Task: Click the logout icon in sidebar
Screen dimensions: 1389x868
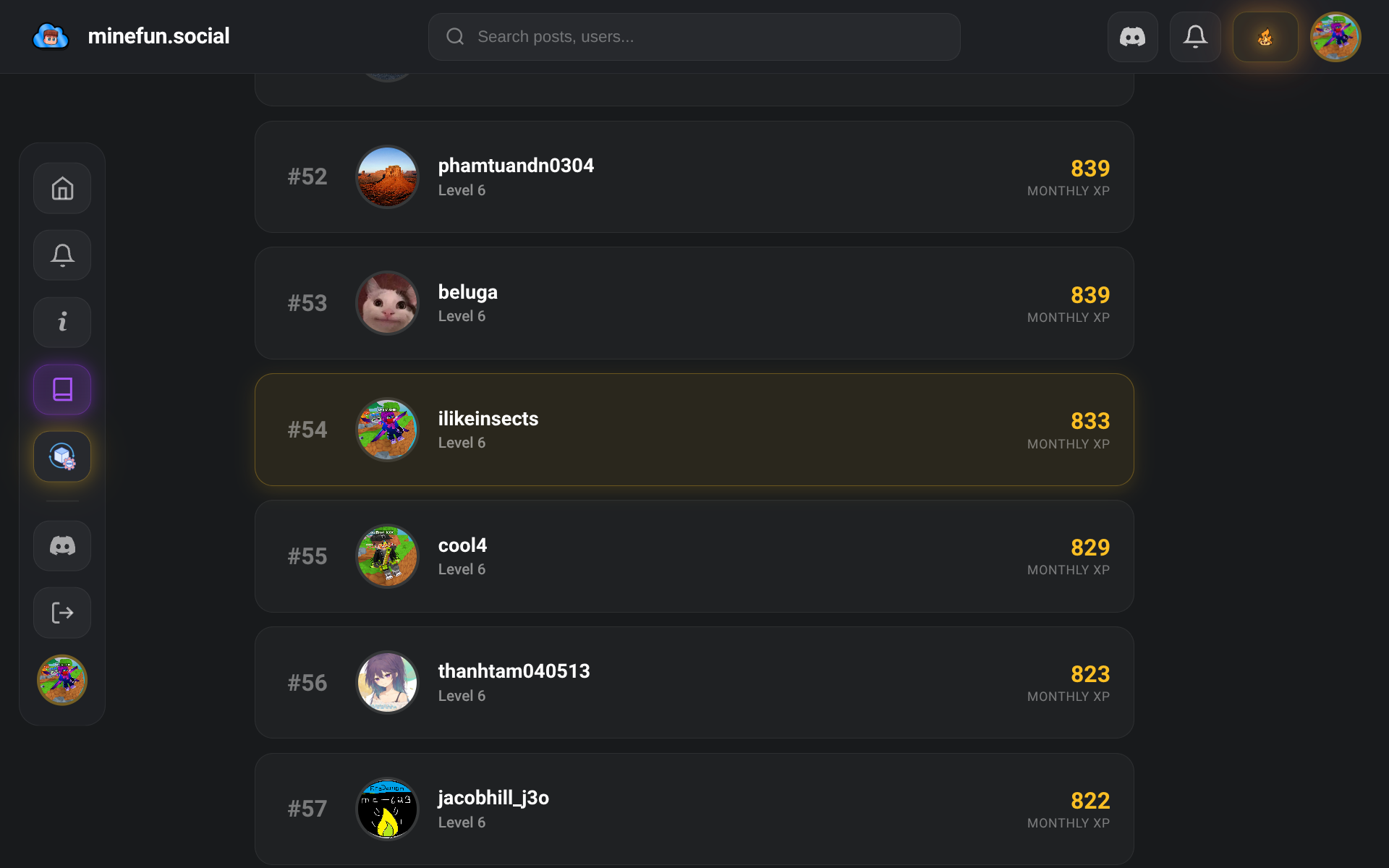Action: click(62, 613)
